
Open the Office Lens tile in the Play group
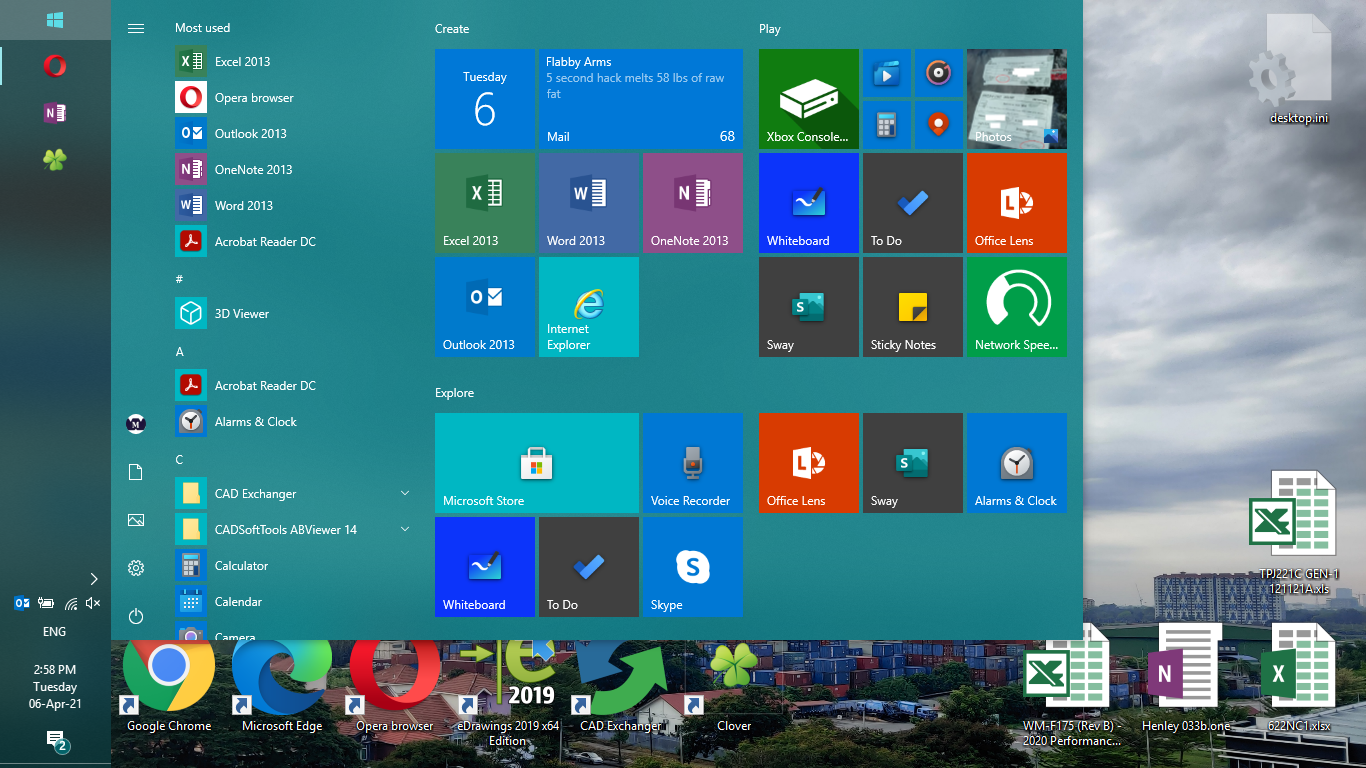pos(1017,203)
